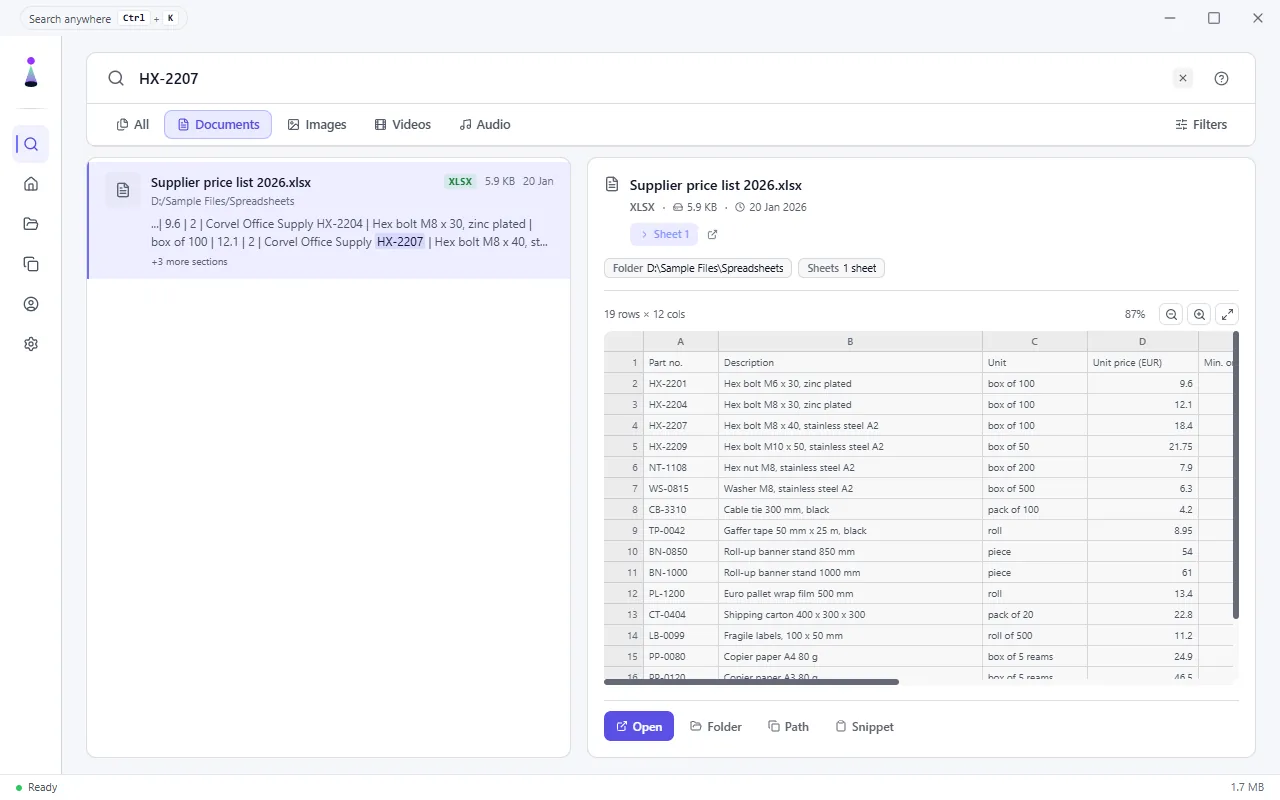
Task: Click the cell "Gaffer tape 50 mm x 25 m, black"
Action: click(850, 531)
